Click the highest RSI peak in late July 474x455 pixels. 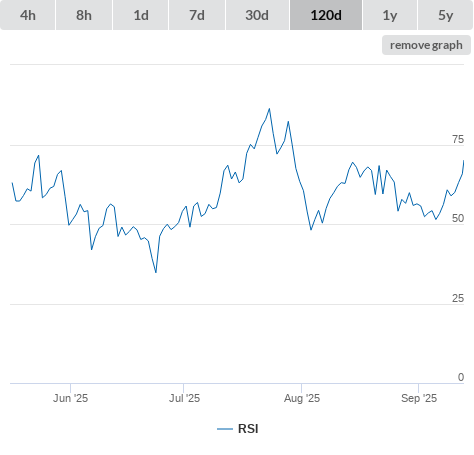tap(269, 109)
